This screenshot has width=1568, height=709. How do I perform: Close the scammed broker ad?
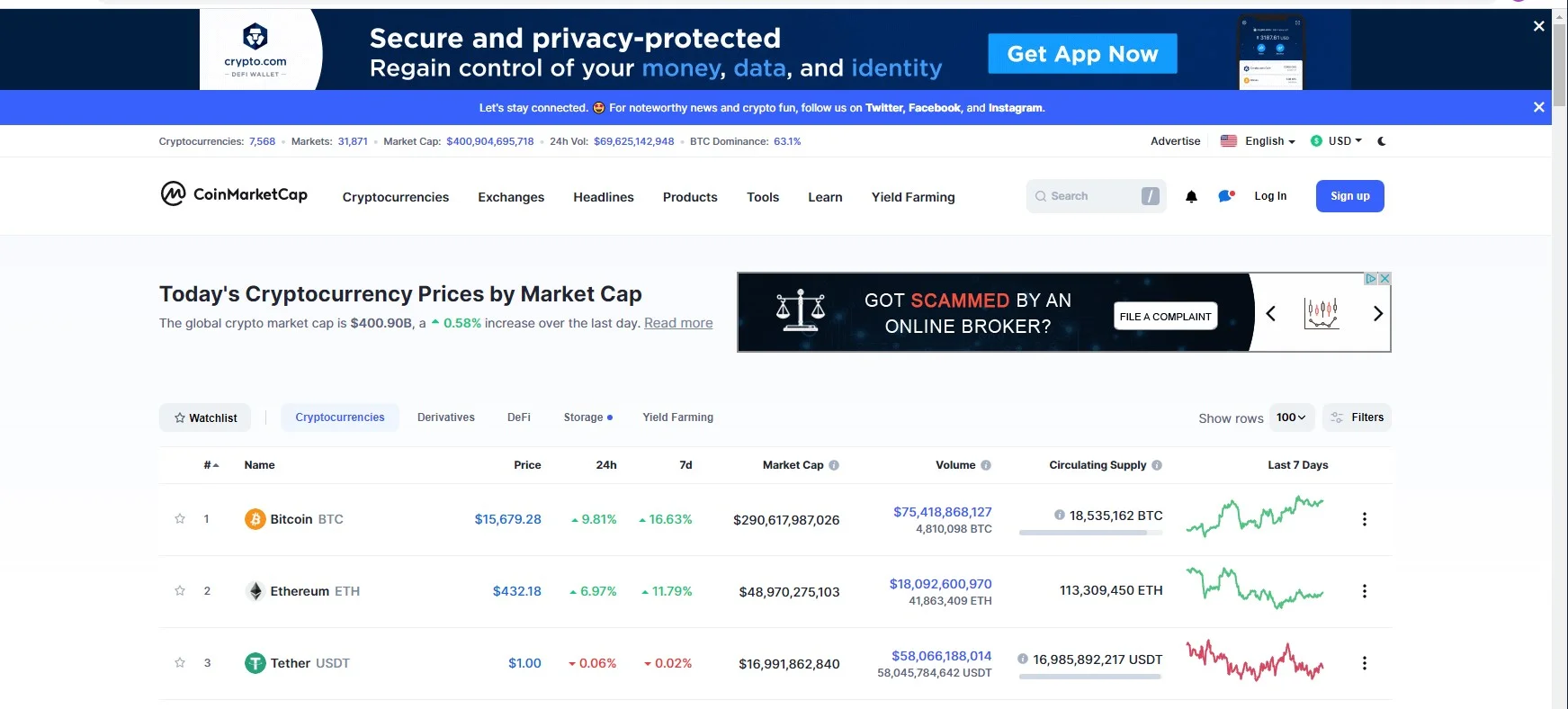[x=1384, y=279]
